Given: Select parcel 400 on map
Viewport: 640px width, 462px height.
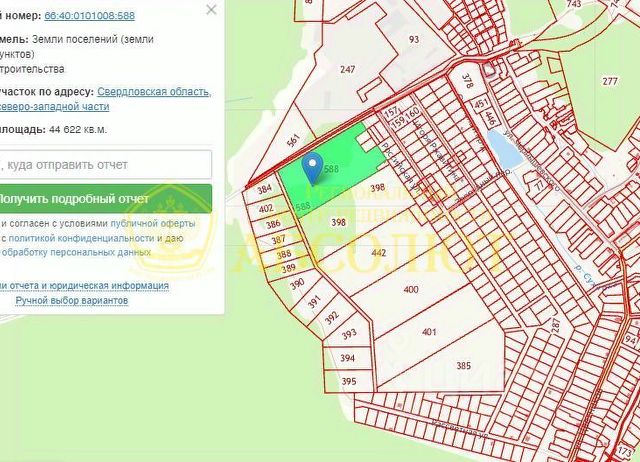Looking at the screenshot, I should coord(411,289).
